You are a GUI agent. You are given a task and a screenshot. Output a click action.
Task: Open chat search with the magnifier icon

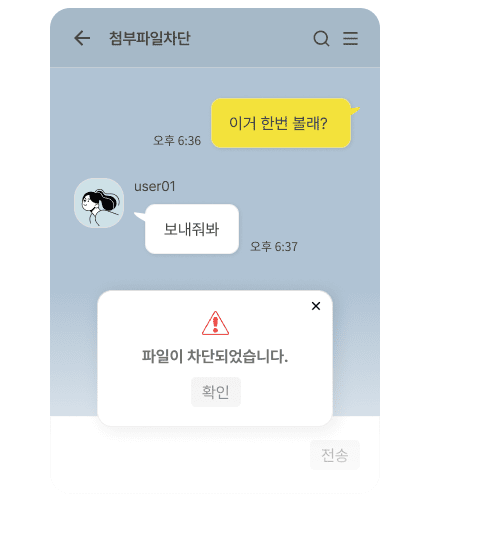[321, 38]
